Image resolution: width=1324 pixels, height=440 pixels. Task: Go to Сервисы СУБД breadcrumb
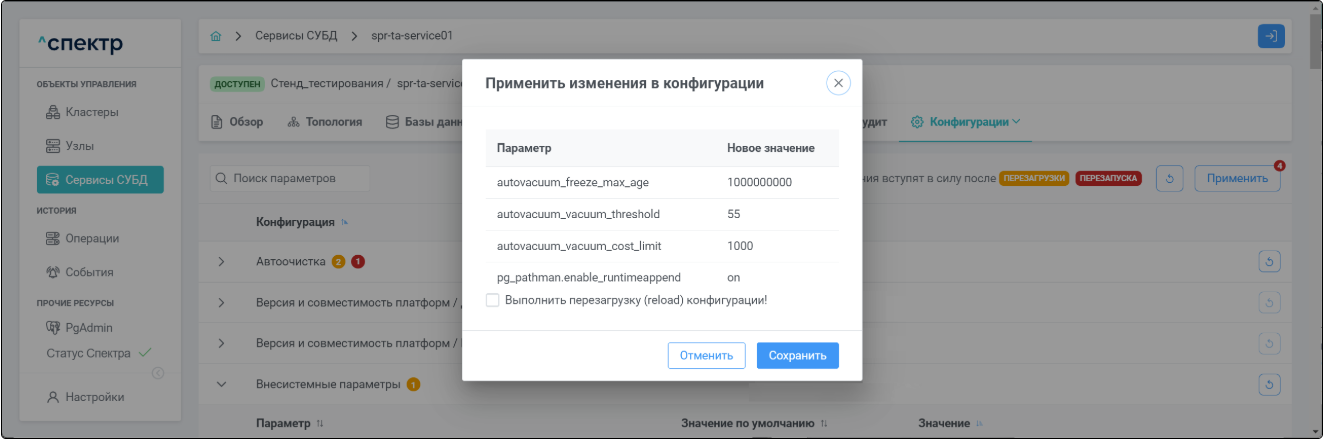[296, 36]
